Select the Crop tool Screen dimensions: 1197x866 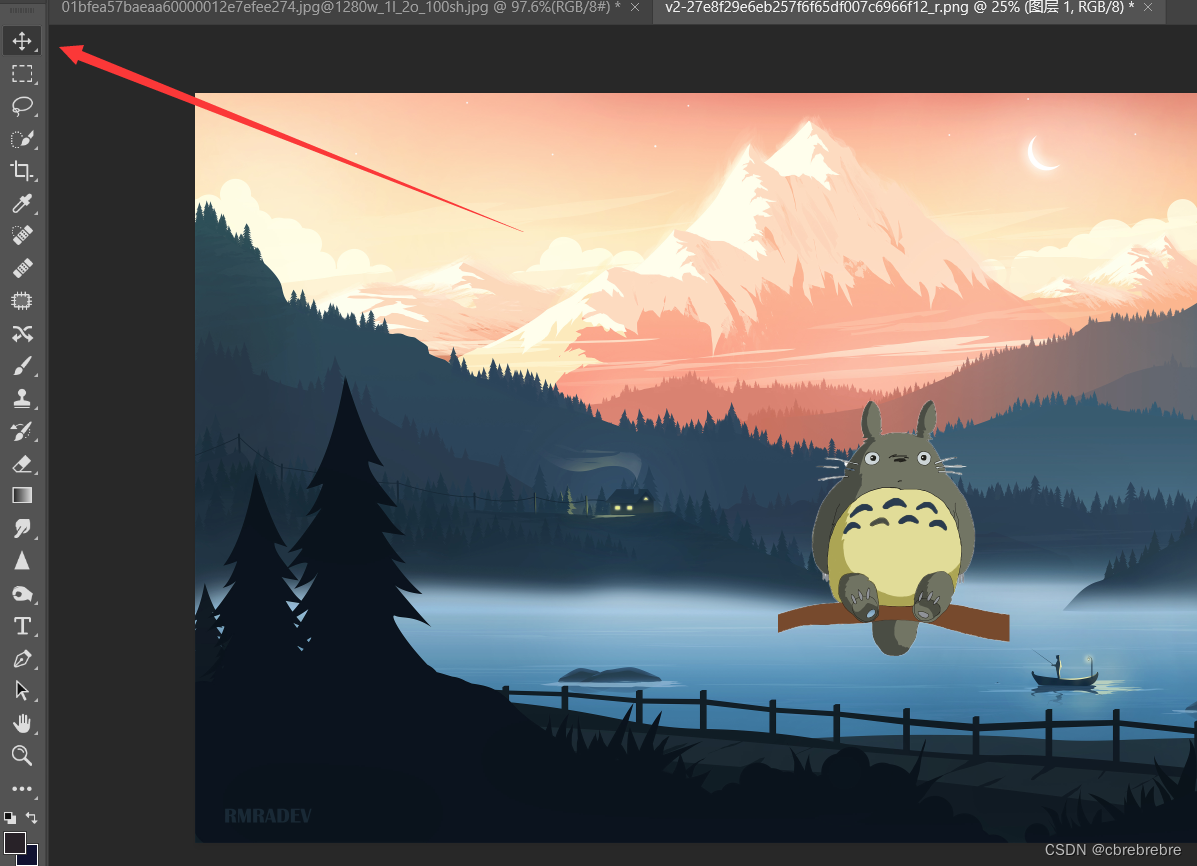[x=22, y=171]
